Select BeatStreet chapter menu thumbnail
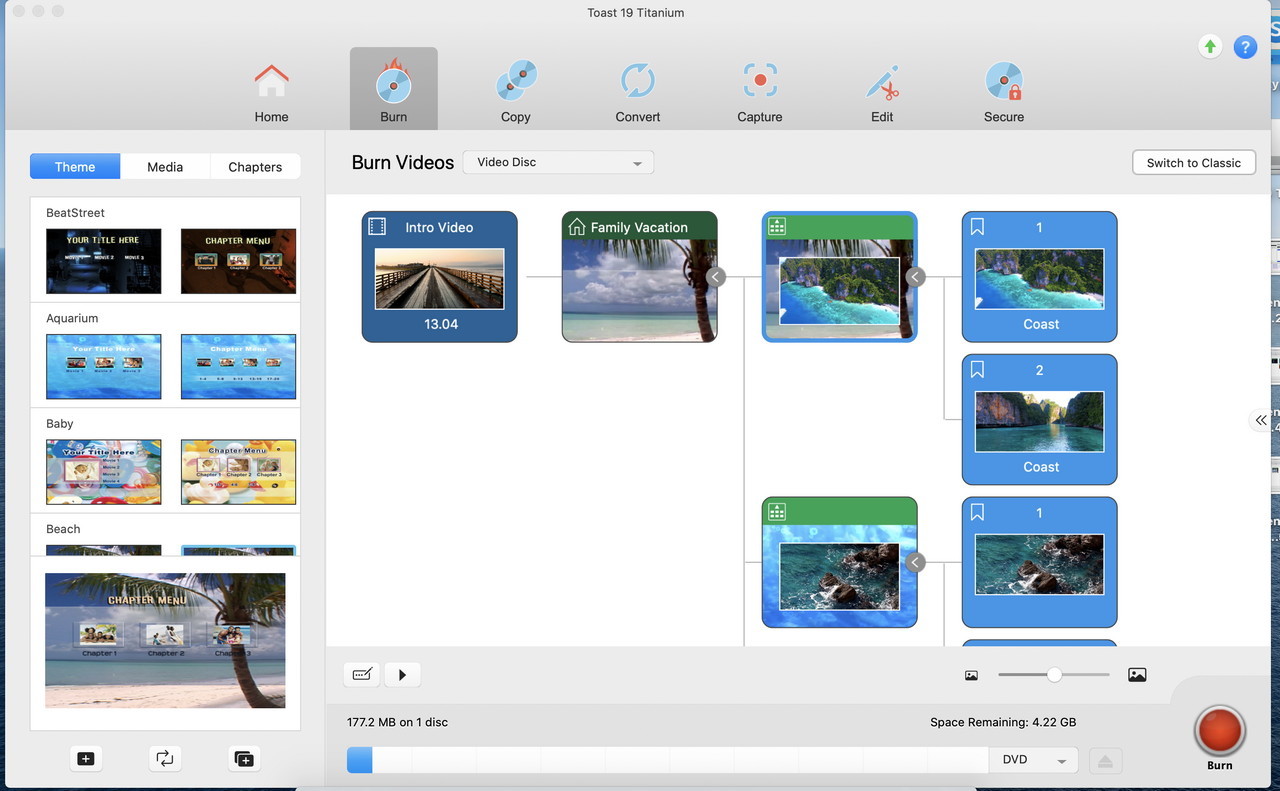This screenshot has height=791, width=1280. click(238, 261)
